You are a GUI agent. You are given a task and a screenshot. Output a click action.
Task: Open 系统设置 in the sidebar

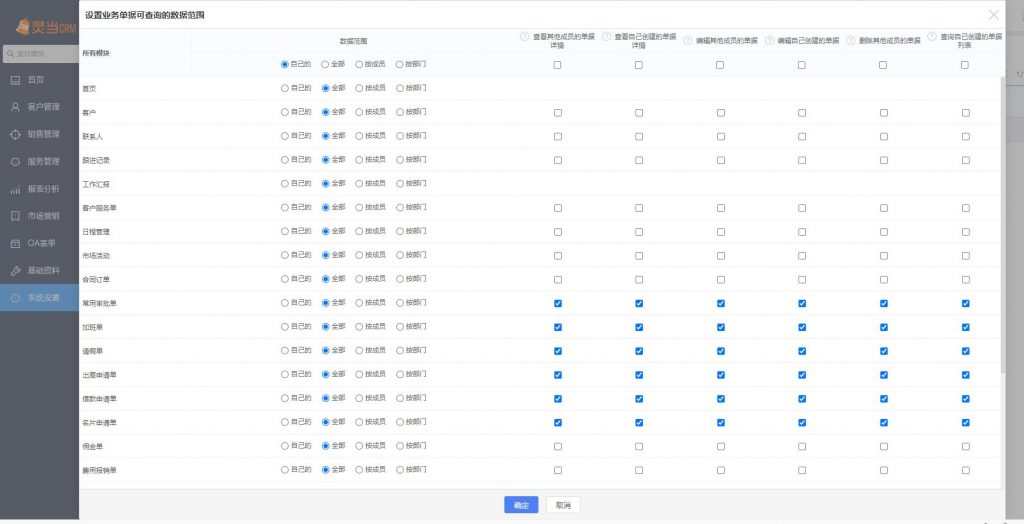[x=39, y=298]
